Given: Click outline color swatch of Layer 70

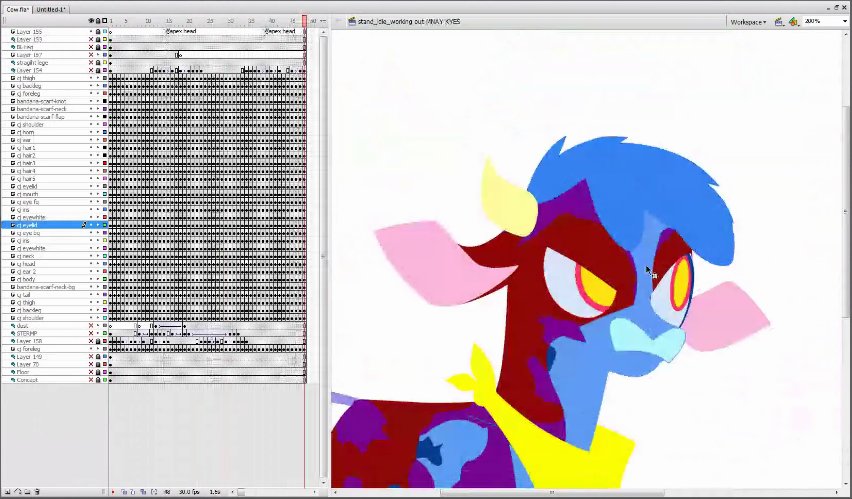Looking at the screenshot, I should point(105,365).
